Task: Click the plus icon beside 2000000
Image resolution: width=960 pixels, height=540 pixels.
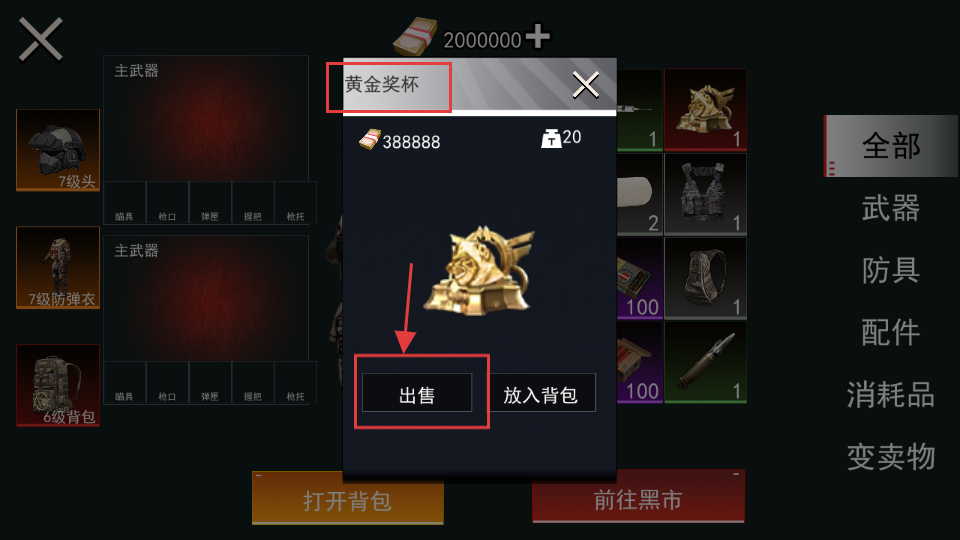Action: tap(538, 36)
